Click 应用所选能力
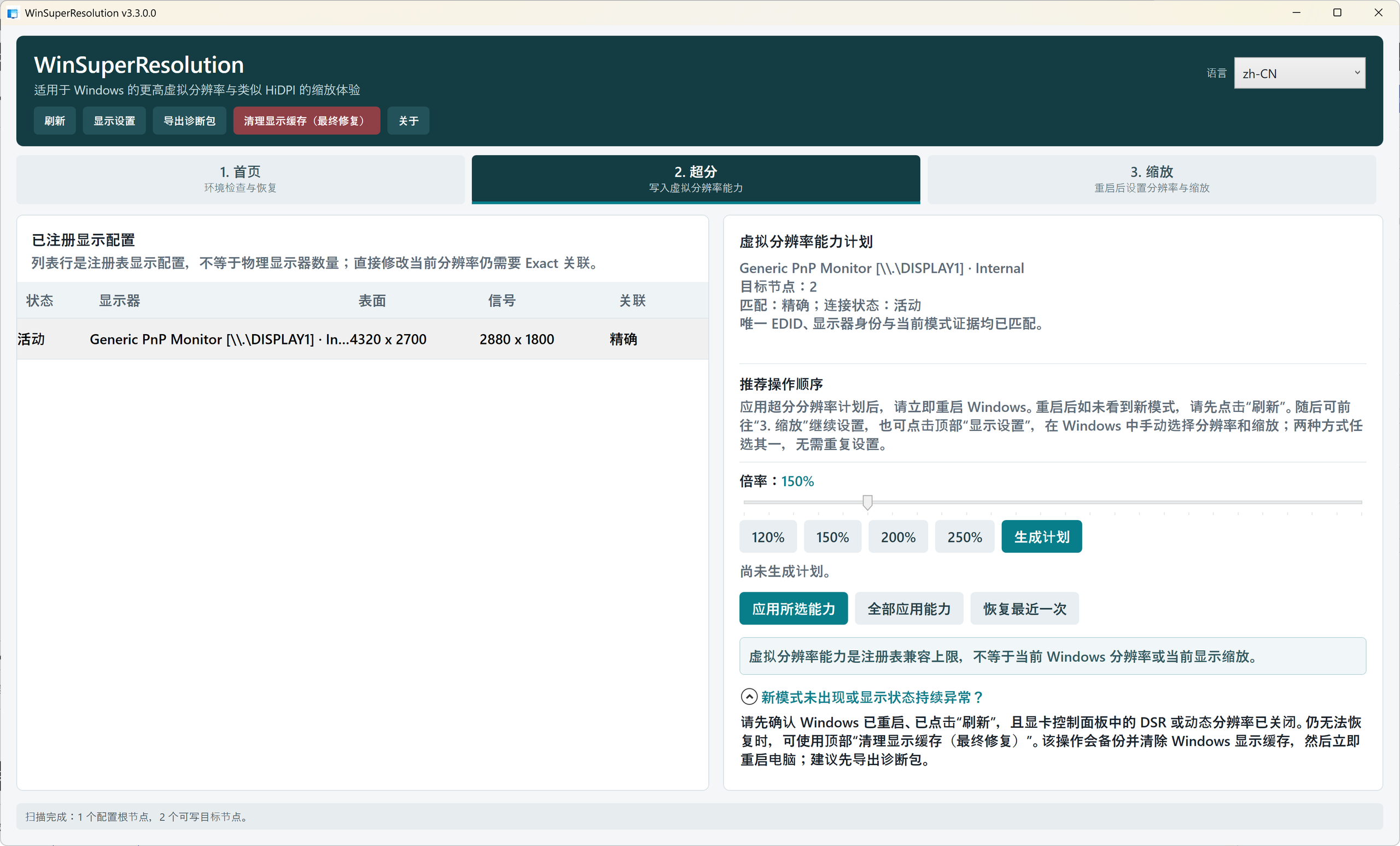 click(x=794, y=609)
